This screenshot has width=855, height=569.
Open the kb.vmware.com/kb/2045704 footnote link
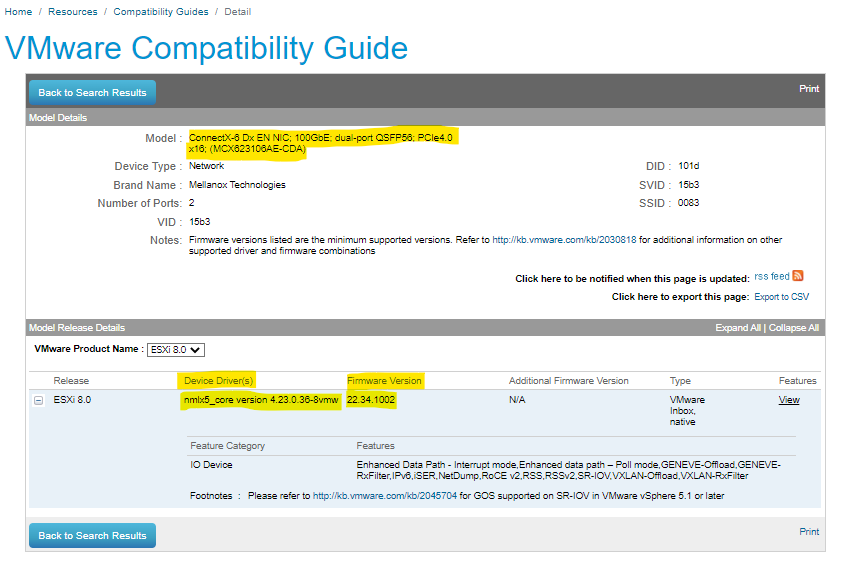coord(385,495)
